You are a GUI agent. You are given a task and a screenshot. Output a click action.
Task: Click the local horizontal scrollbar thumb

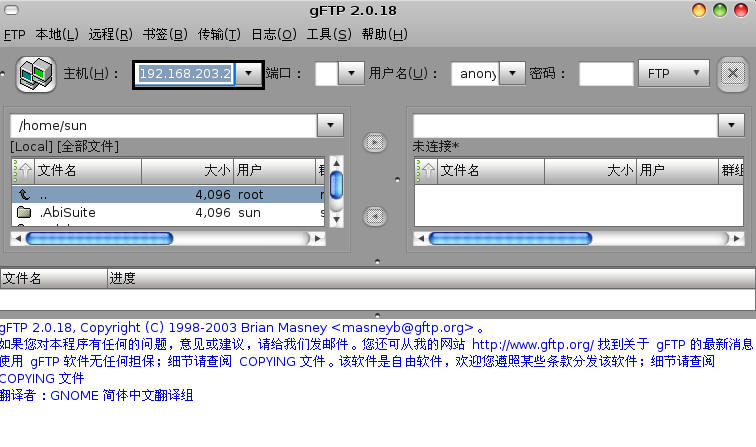point(99,238)
